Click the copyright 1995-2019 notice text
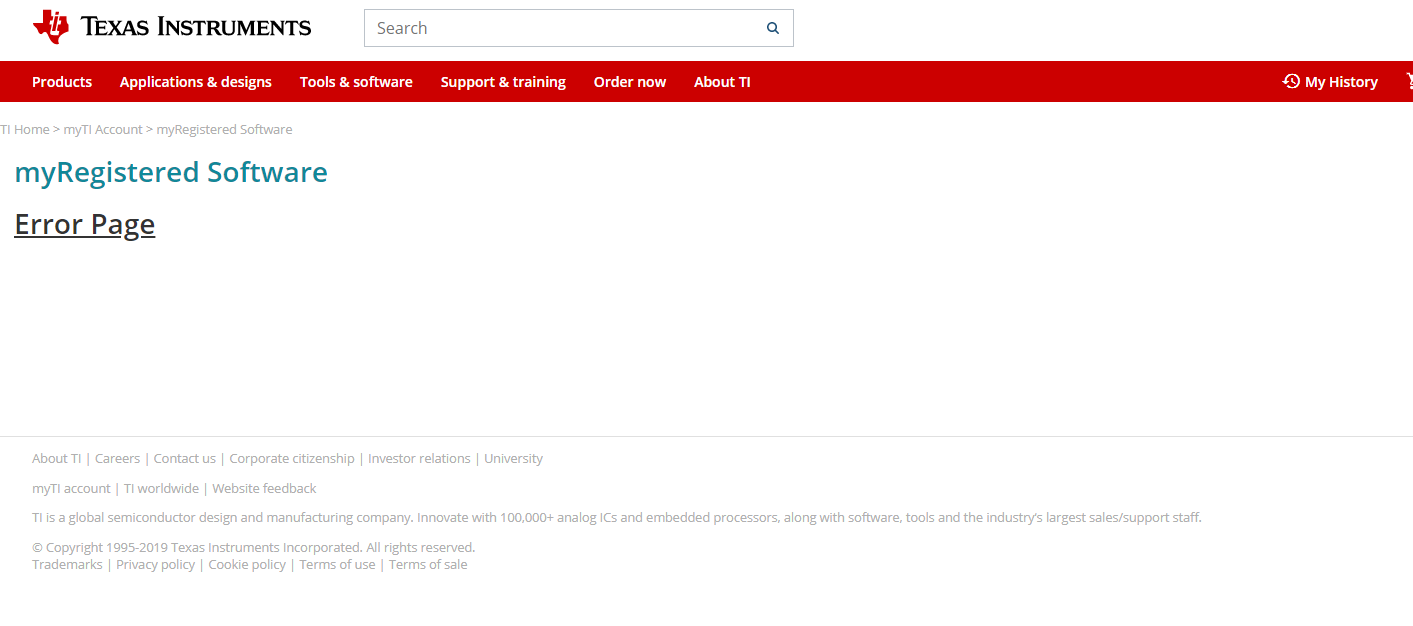1413x626 pixels. click(254, 548)
